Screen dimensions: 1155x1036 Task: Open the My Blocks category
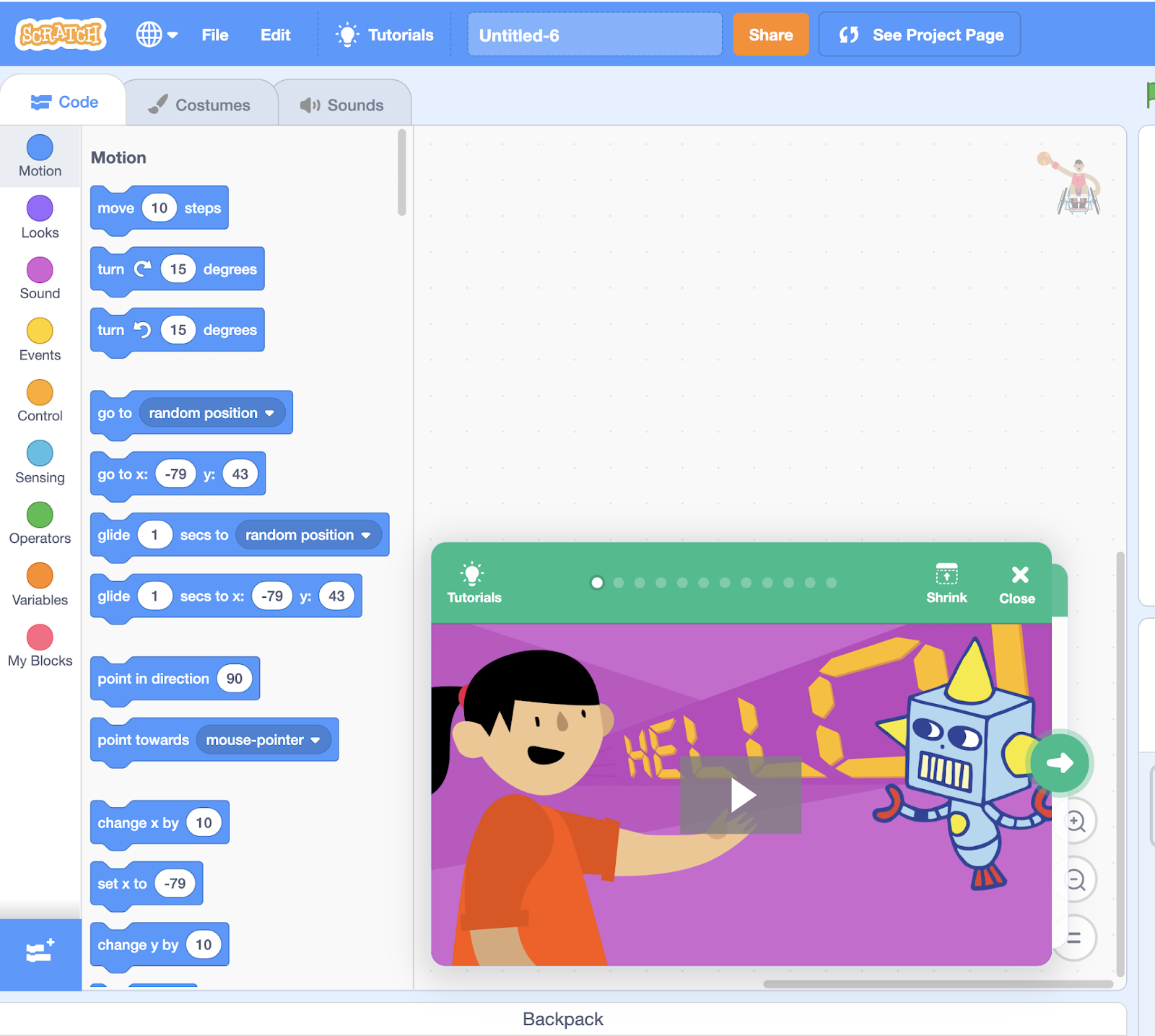(x=40, y=645)
